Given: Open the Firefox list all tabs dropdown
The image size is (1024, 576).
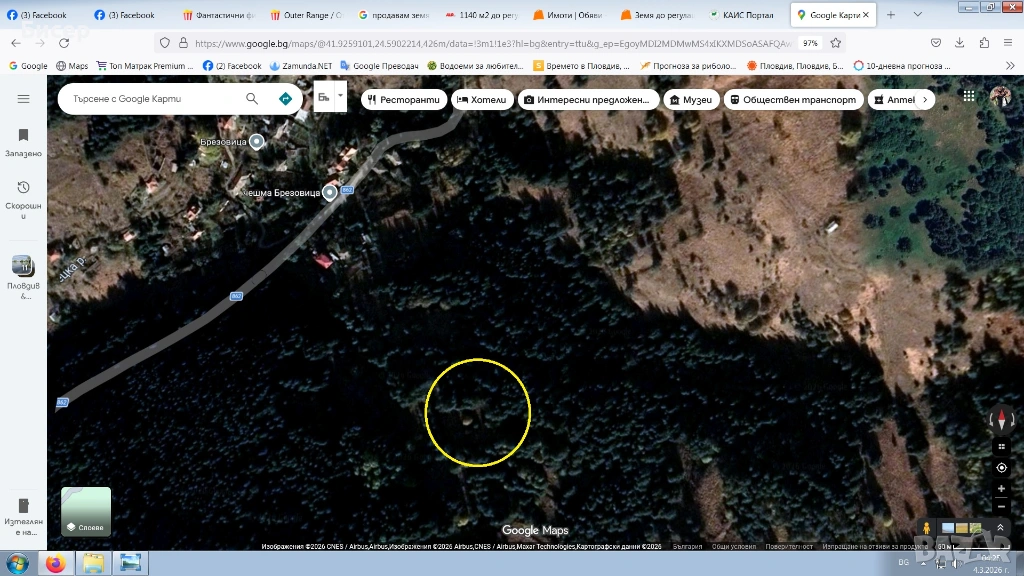Looking at the screenshot, I should pos(917,15).
